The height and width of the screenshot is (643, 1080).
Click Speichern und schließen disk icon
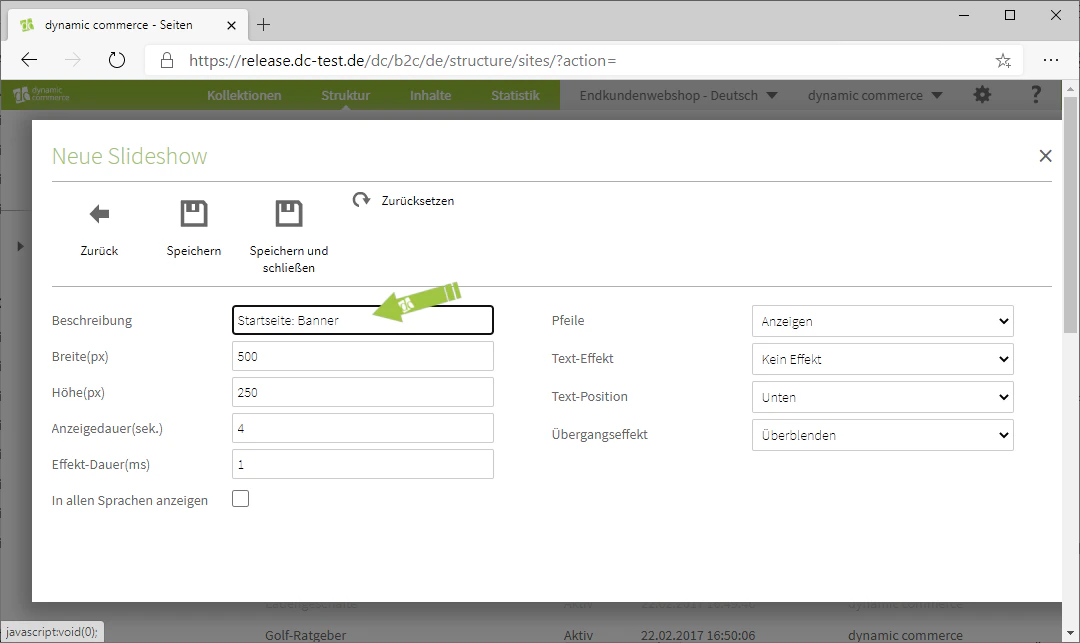point(289,213)
